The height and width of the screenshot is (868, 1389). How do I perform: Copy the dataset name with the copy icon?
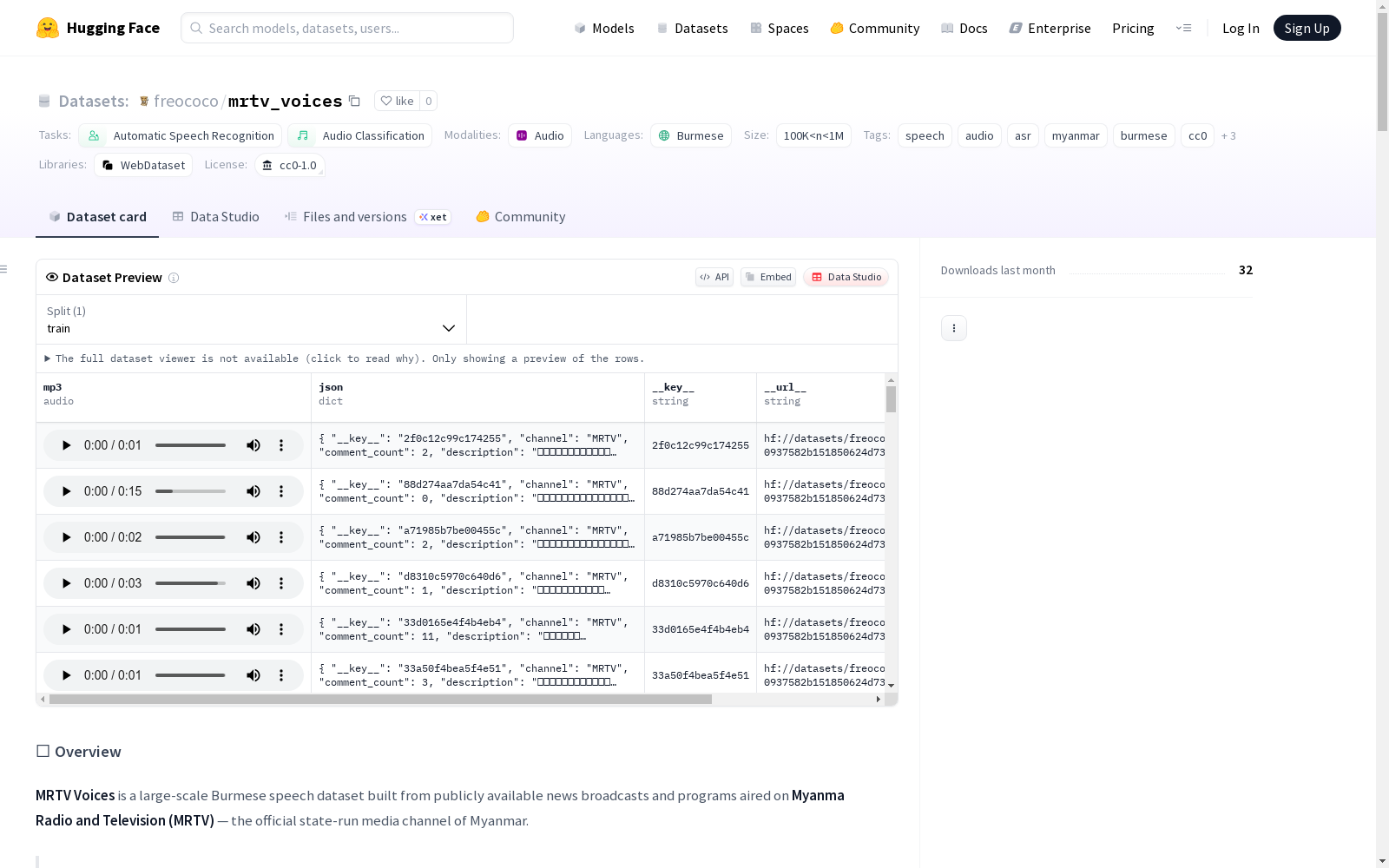pos(354,101)
